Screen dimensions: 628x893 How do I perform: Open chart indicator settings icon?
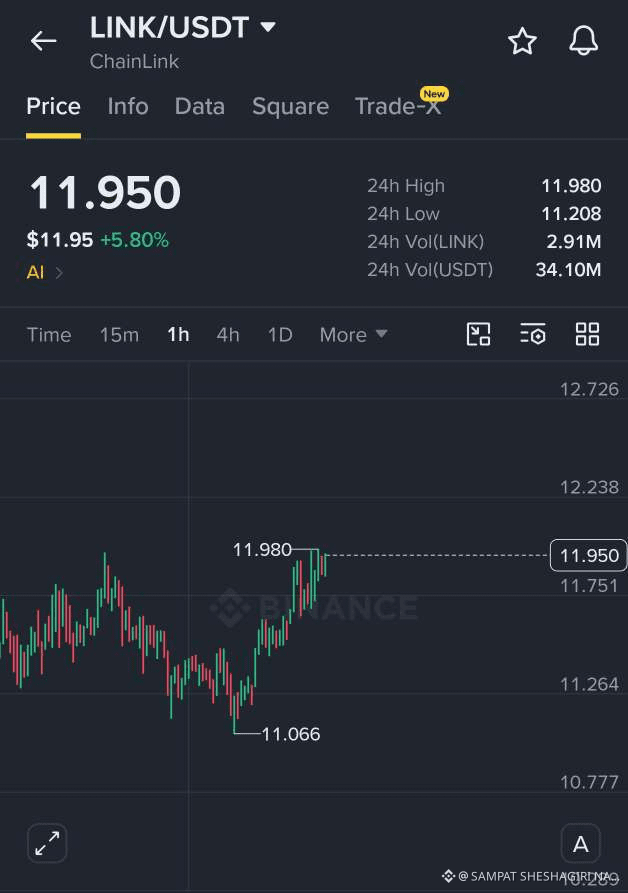pos(533,334)
